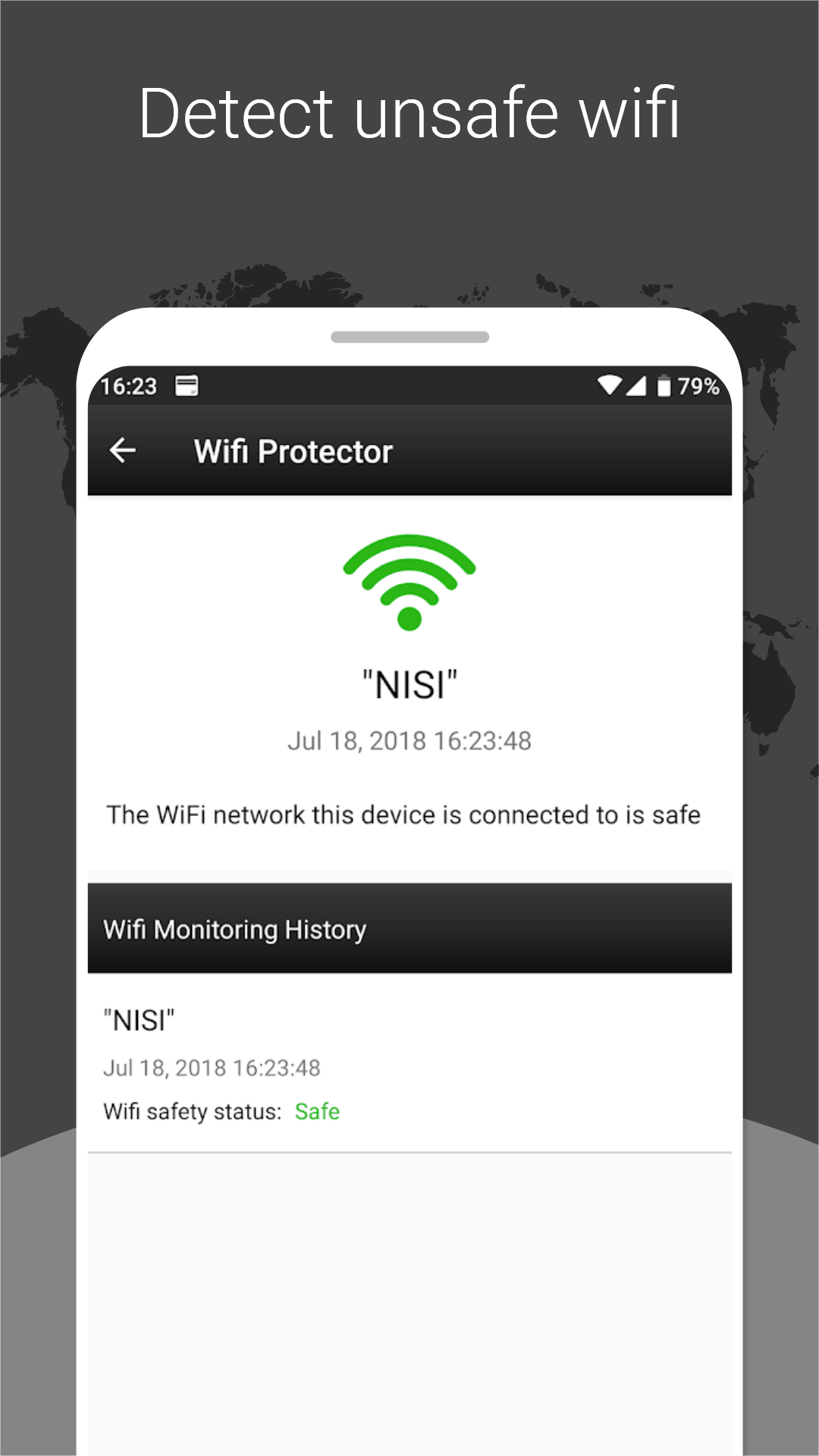
Task: Tap the WiFi network is safe message
Action: click(x=403, y=814)
